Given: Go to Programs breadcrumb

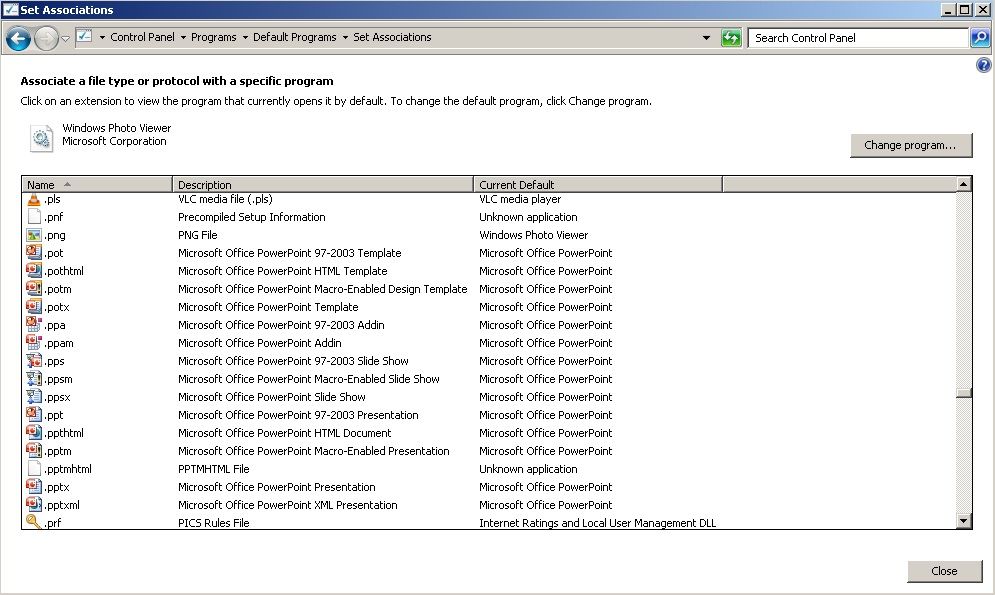Looking at the screenshot, I should 213,37.
